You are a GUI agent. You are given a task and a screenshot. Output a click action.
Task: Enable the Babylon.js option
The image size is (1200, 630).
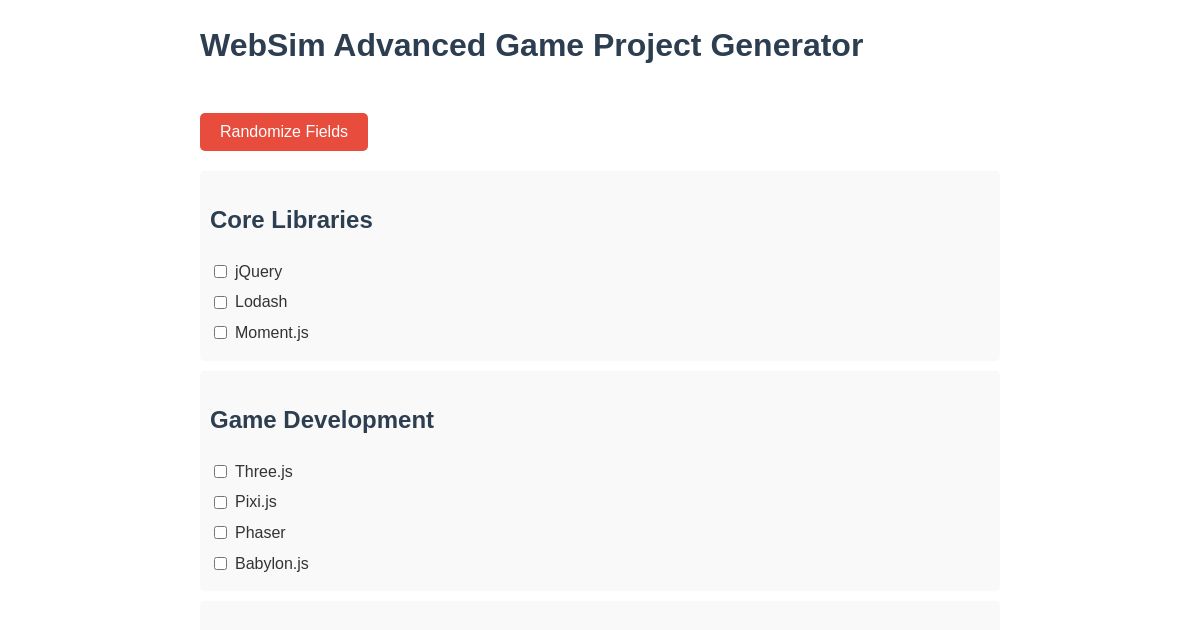220,563
